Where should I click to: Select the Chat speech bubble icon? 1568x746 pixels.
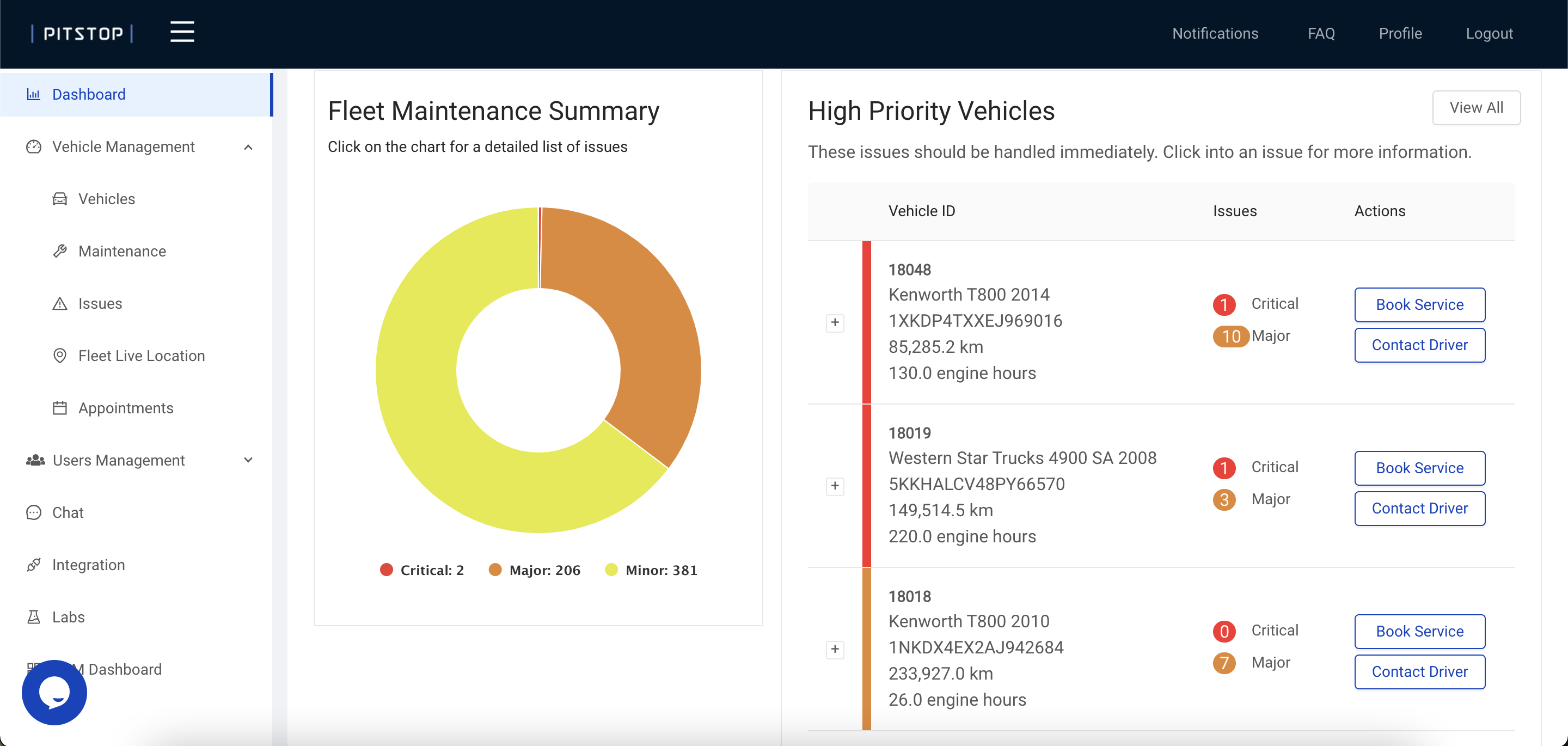pos(34,512)
